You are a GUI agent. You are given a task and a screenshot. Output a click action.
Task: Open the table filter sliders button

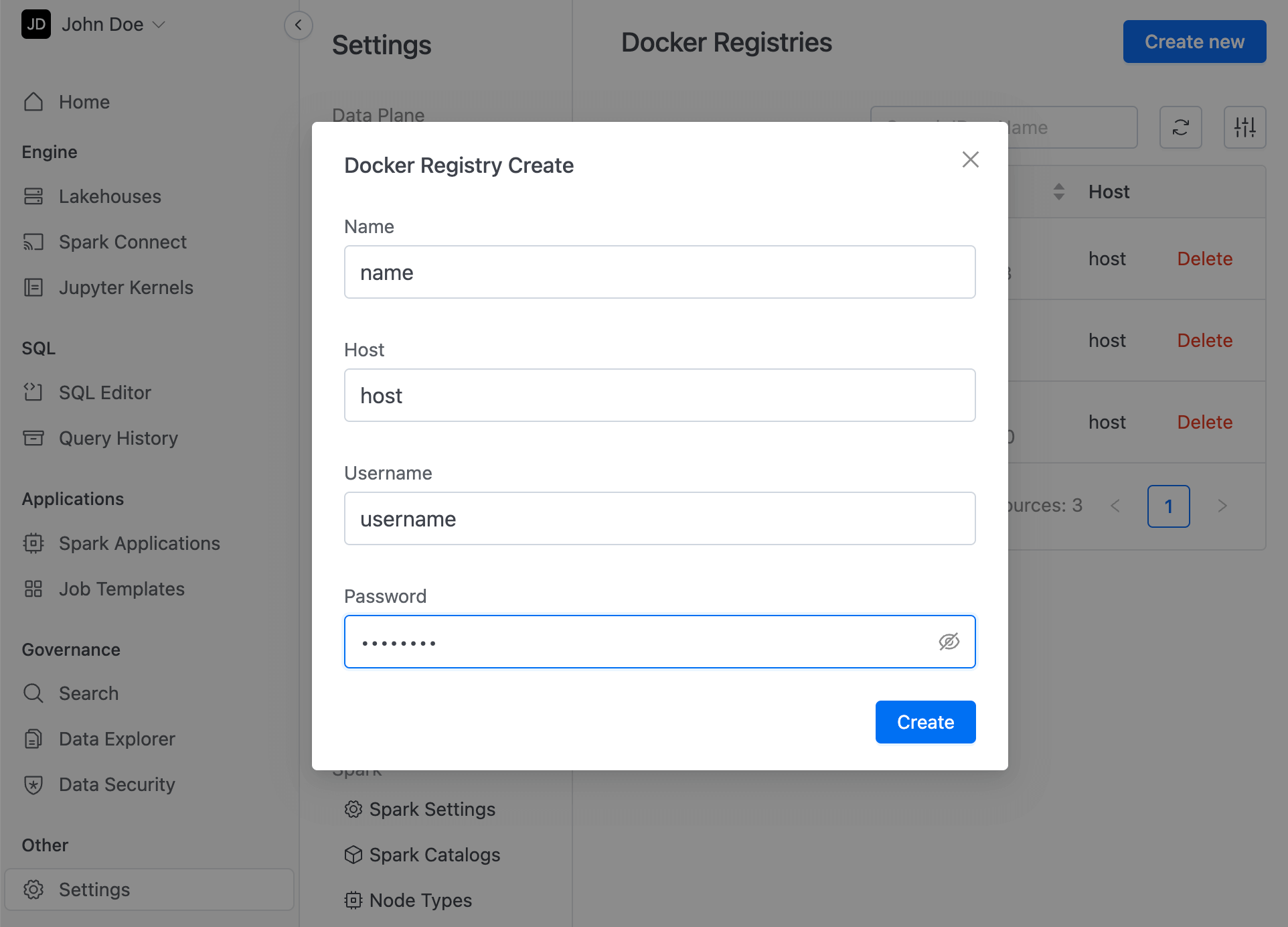1245,127
